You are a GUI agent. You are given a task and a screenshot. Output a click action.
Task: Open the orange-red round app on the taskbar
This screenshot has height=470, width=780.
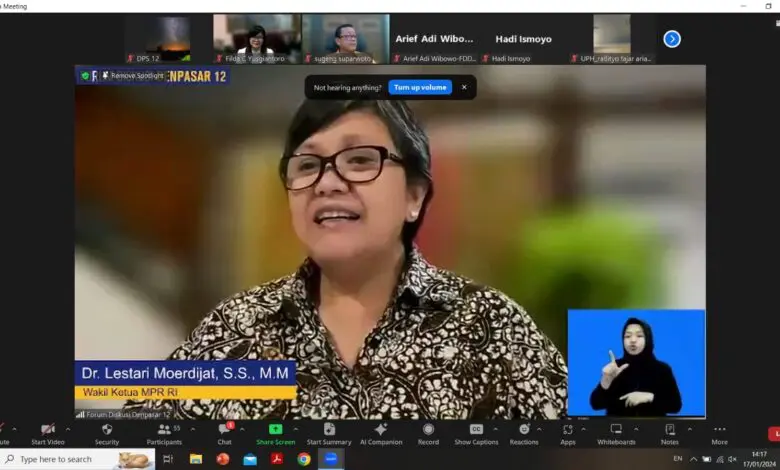[x=223, y=459]
